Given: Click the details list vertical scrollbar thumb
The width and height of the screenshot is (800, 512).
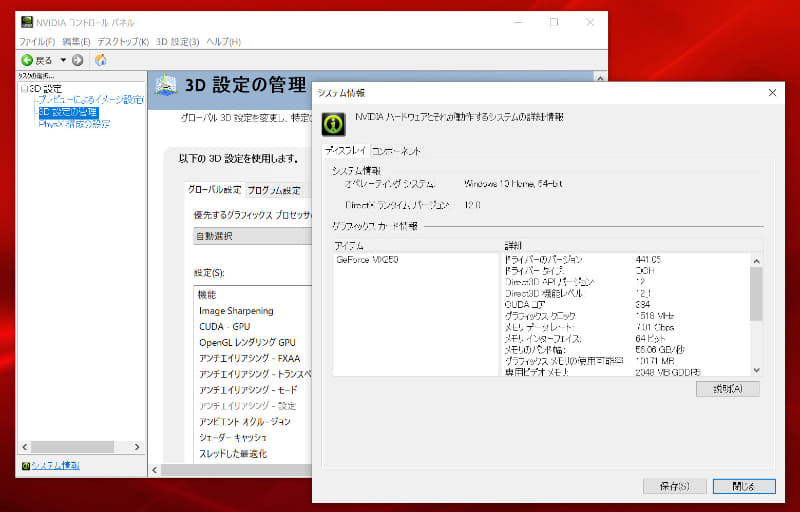Looking at the screenshot, I should (757, 294).
